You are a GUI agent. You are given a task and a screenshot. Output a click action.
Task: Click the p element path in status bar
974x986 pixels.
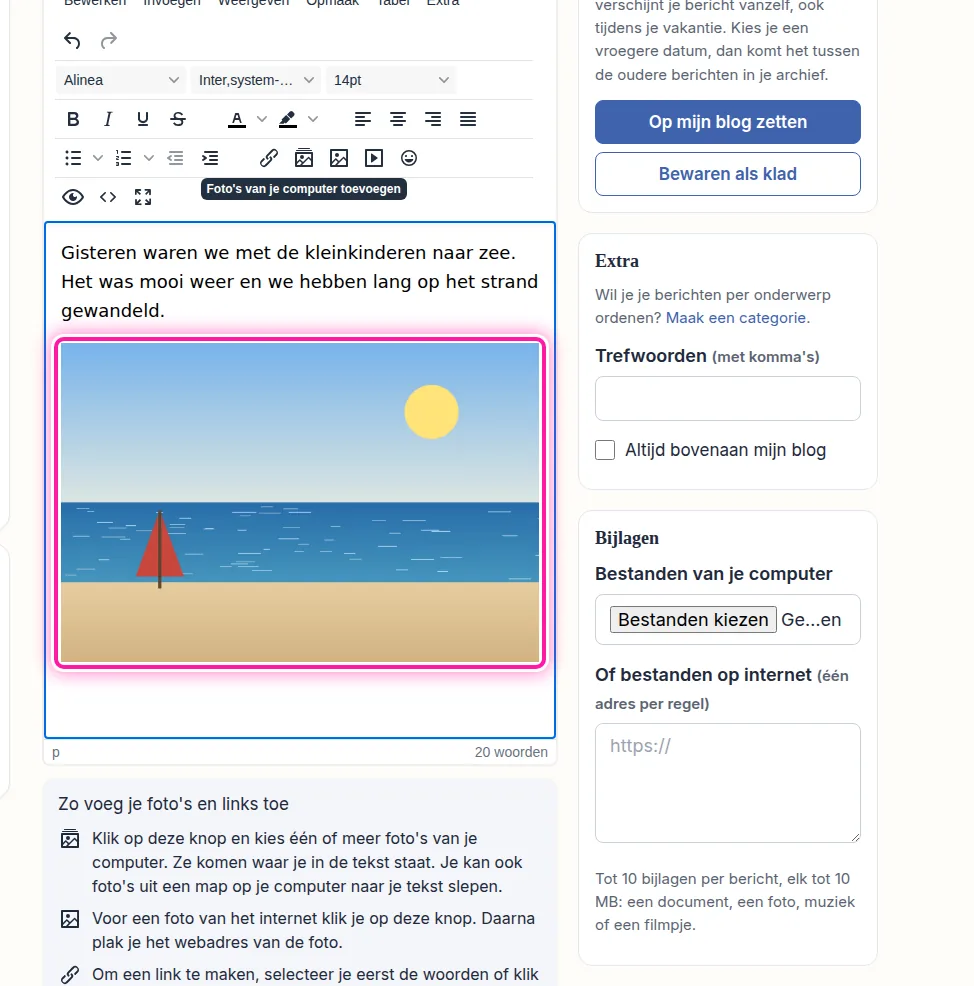[x=56, y=753]
